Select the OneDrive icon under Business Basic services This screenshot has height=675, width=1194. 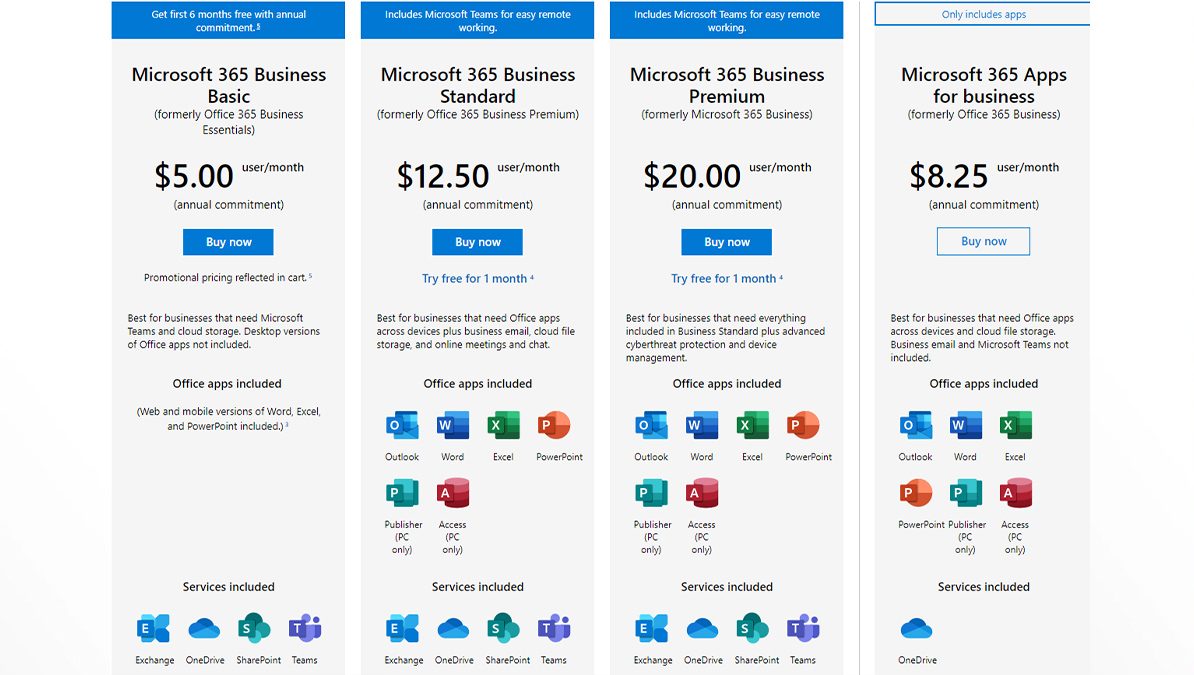[205, 628]
